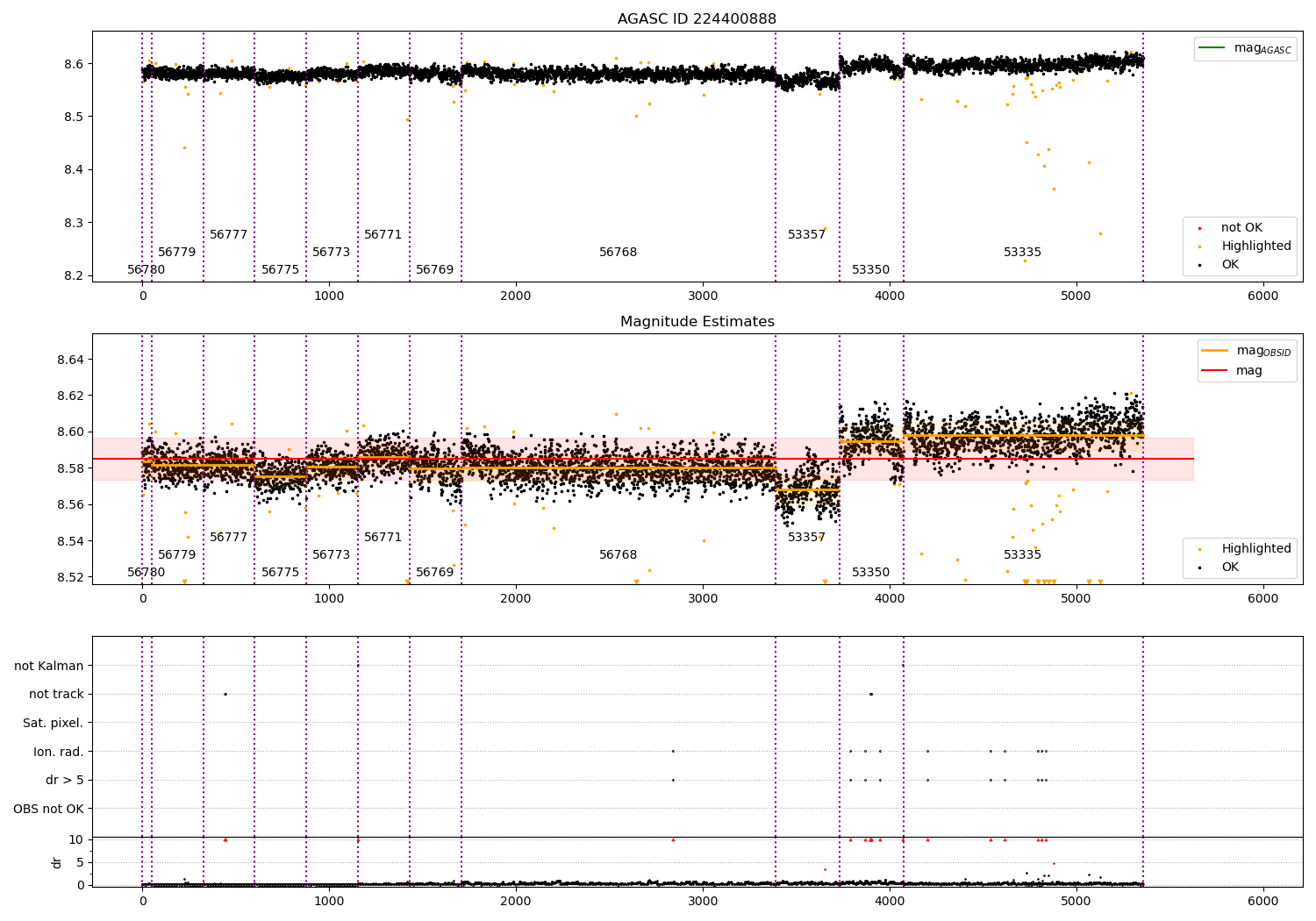Click the 'not Kalman' axis label
The width and height of the screenshot is (1316, 921).
click(x=49, y=666)
